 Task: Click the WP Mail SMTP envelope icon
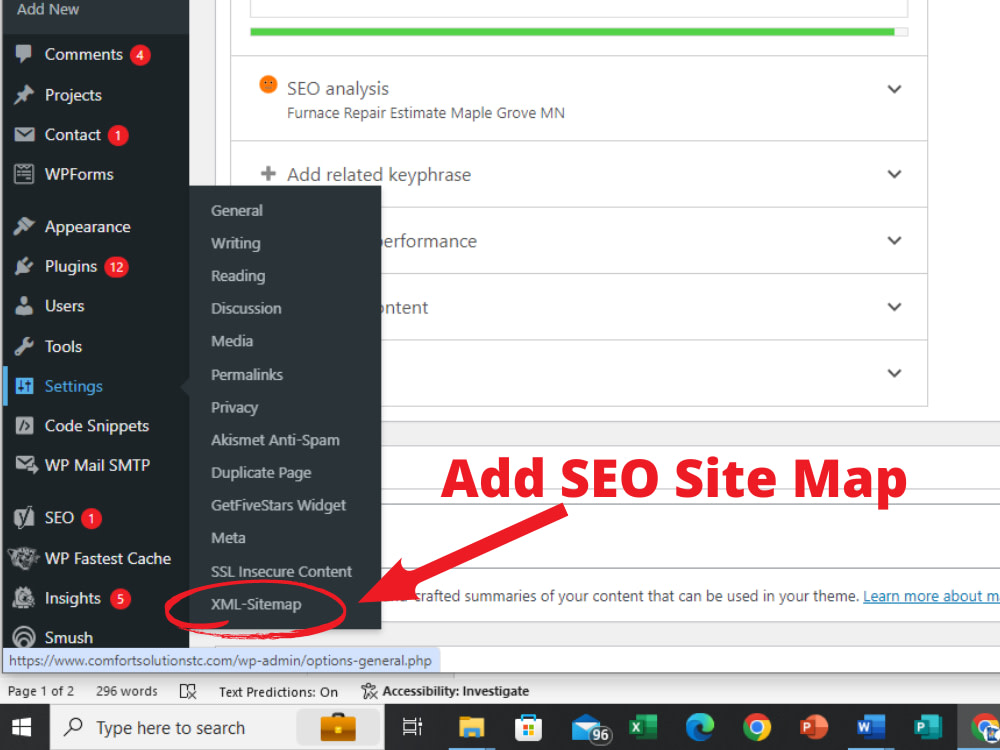pyautogui.click(x=26, y=465)
